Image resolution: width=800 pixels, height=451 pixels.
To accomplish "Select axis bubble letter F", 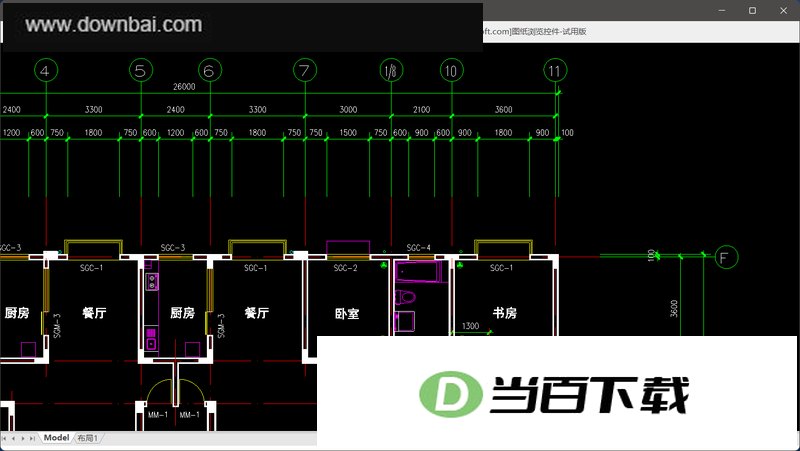I will coord(726,257).
